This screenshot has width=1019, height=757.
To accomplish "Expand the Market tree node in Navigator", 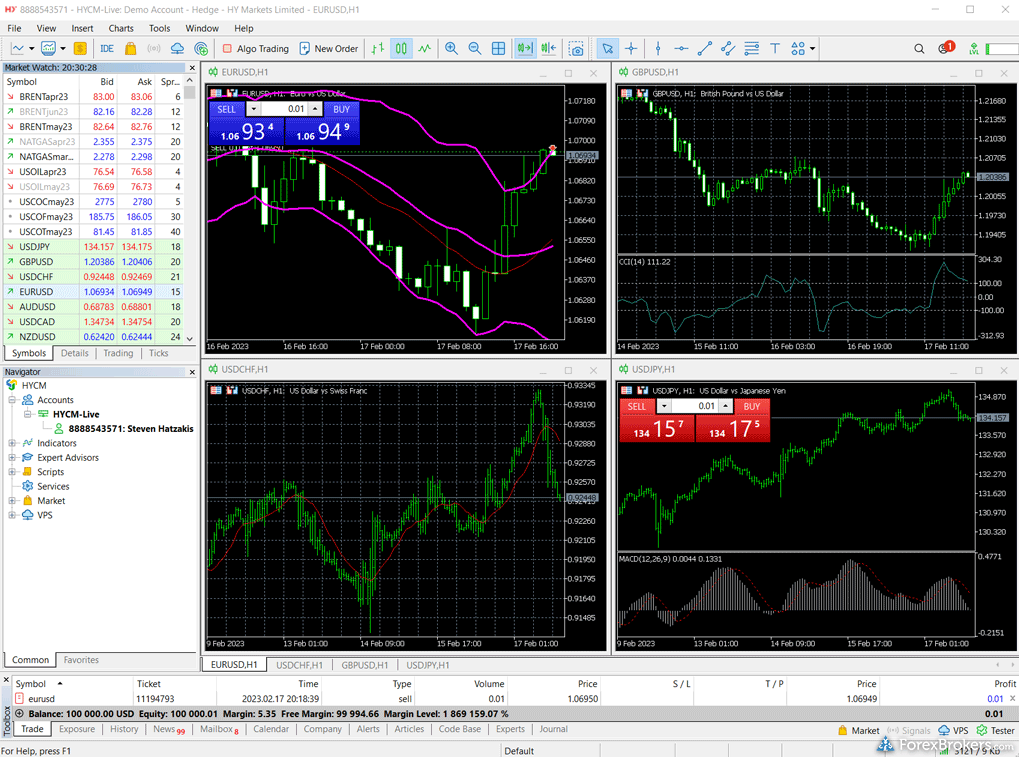I will point(12,501).
